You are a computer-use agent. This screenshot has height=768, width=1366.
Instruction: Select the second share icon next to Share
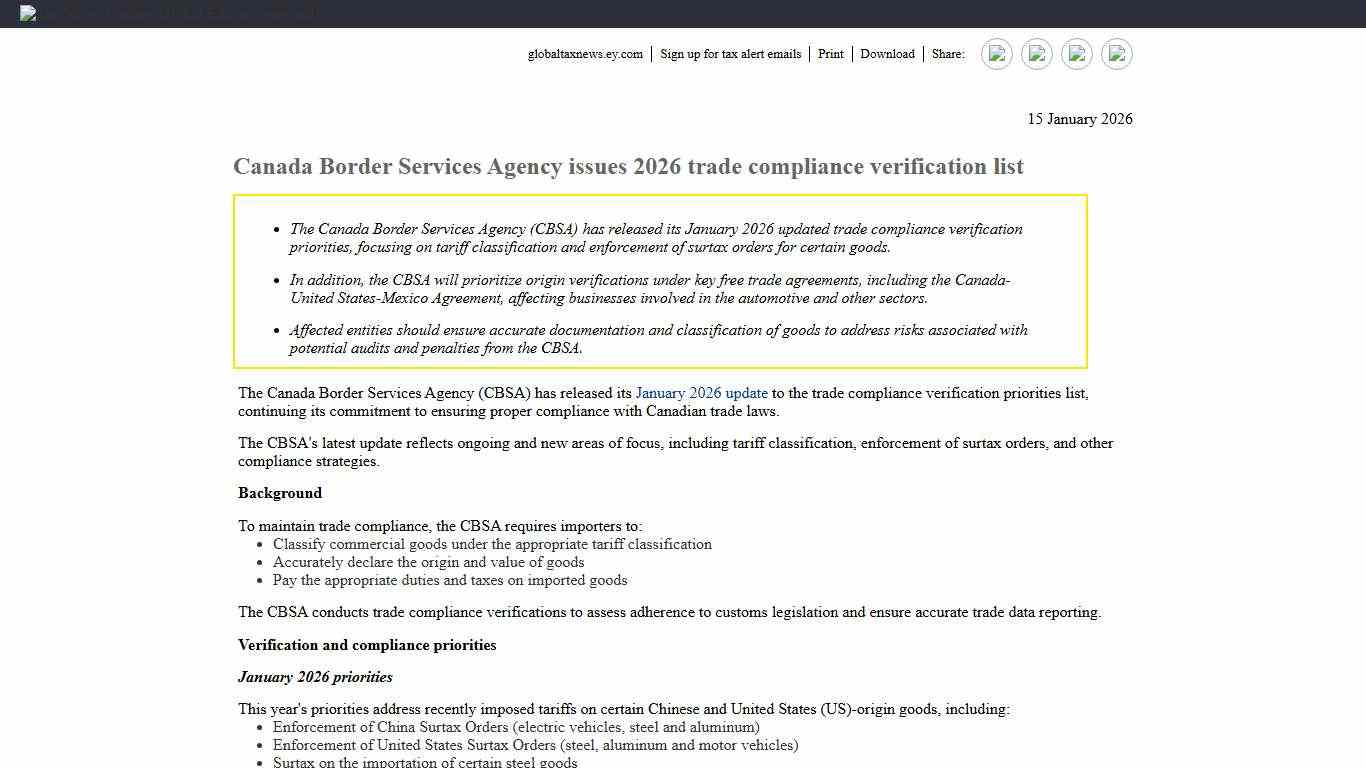(1036, 54)
